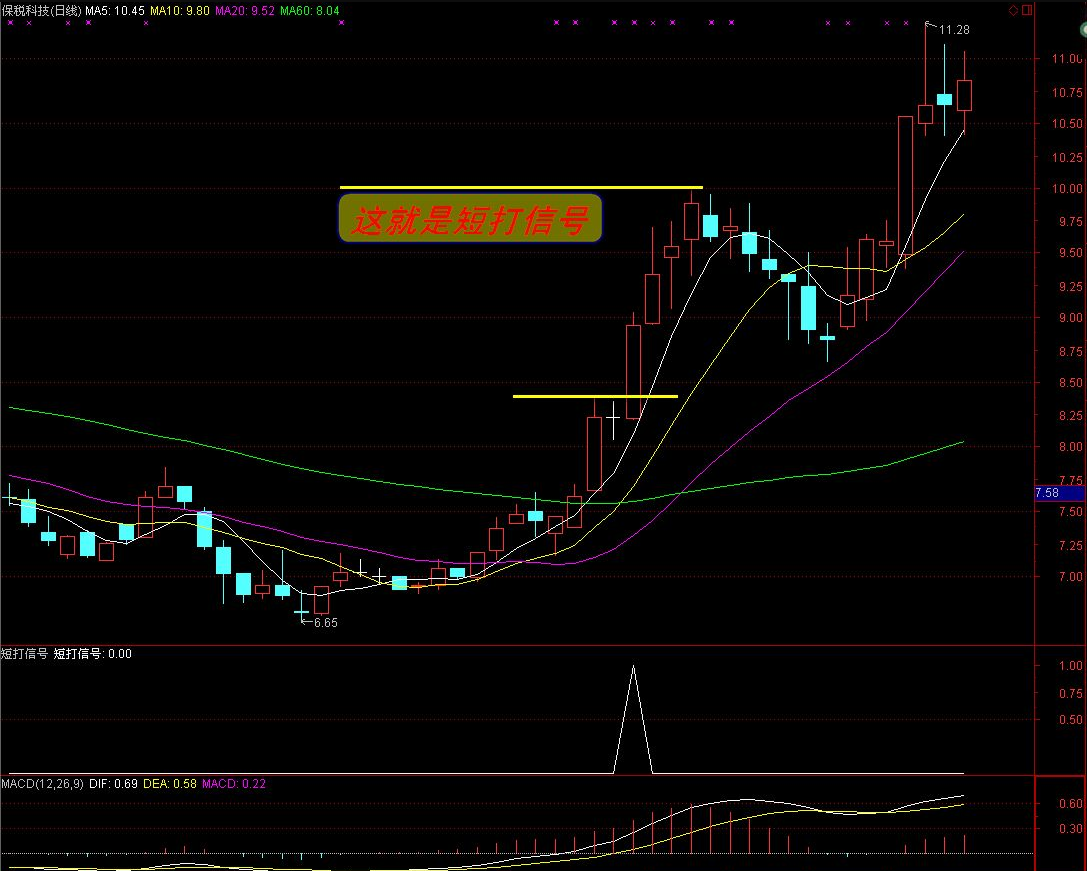Click the split-panel square icon above the price axis
The width and height of the screenshot is (1087, 871).
coord(1027,10)
